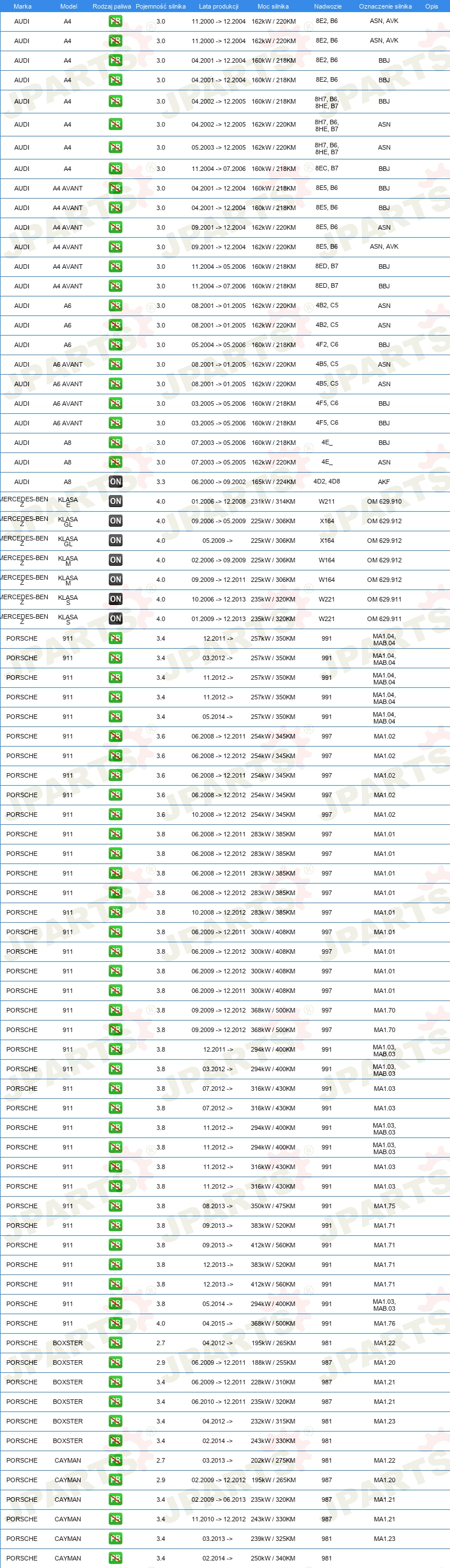This screenshot has height=1568, width=450.
Task: Click the PB icon in the Audi A4 05.2003 row
Action: click(116, 147)
